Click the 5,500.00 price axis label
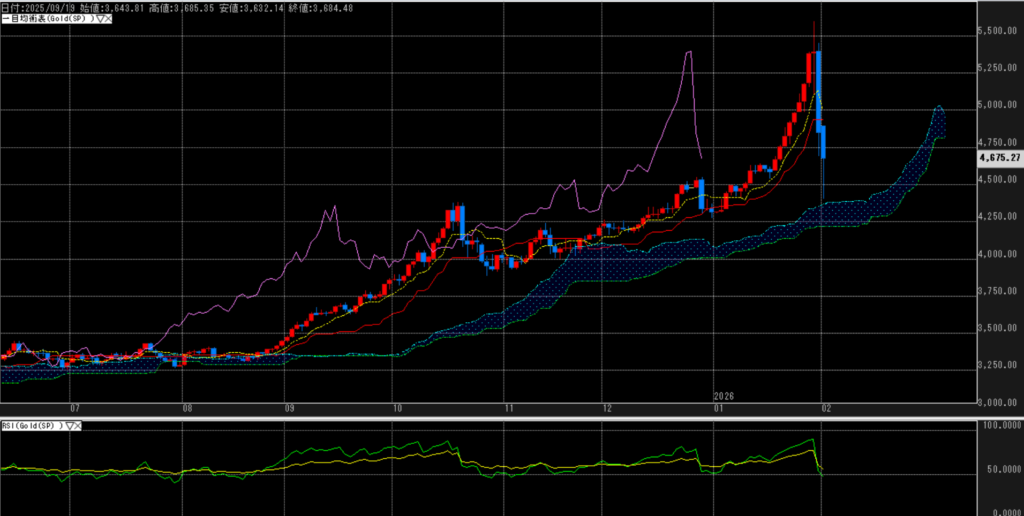This screenshot has height=516, width=1024. click(1000, 31)
